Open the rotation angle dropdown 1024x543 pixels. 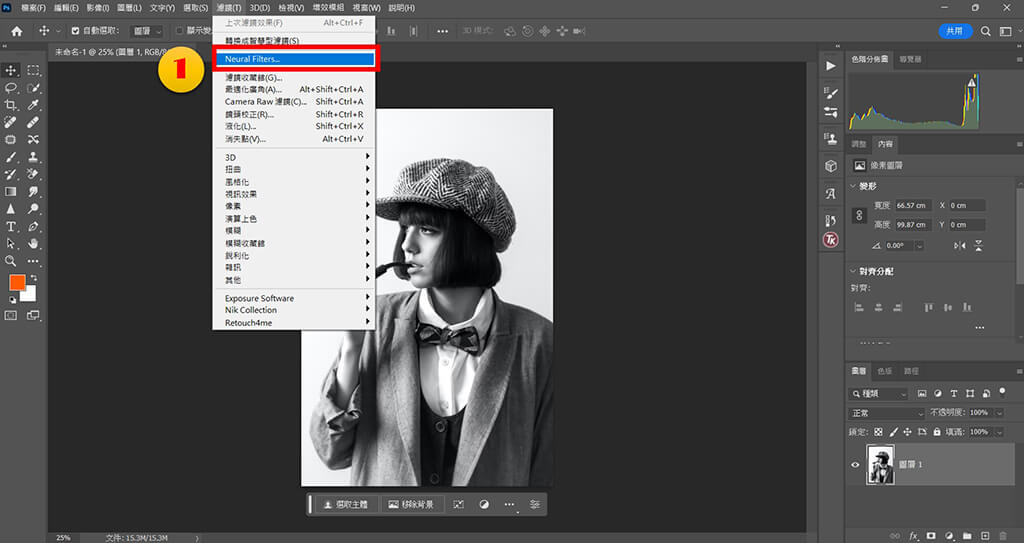pos(920,246)
